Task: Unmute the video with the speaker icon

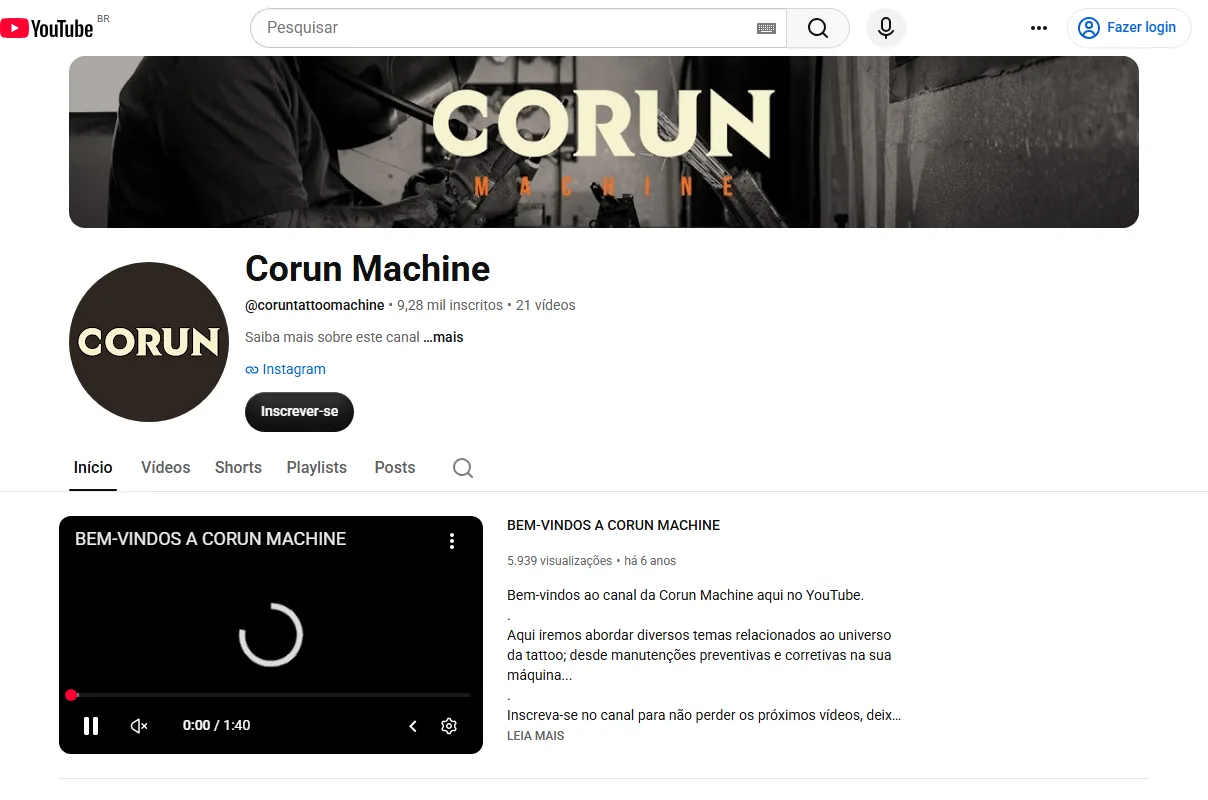Action: 140,726
